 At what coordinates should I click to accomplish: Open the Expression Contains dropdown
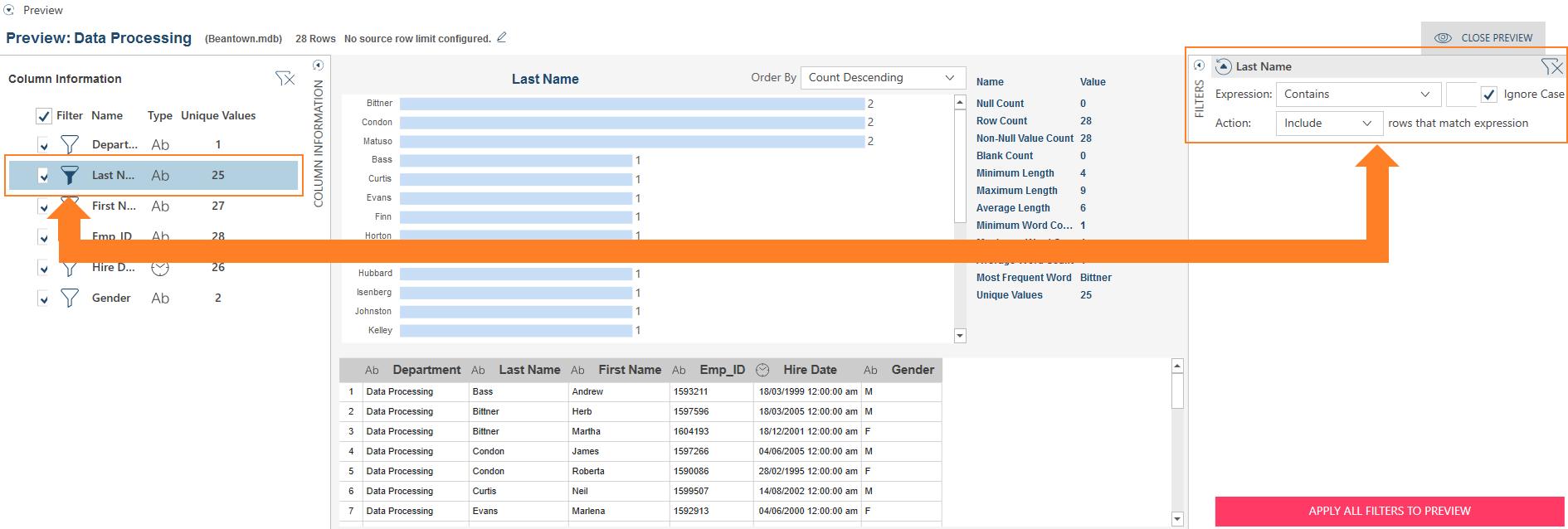(1357, 95)
